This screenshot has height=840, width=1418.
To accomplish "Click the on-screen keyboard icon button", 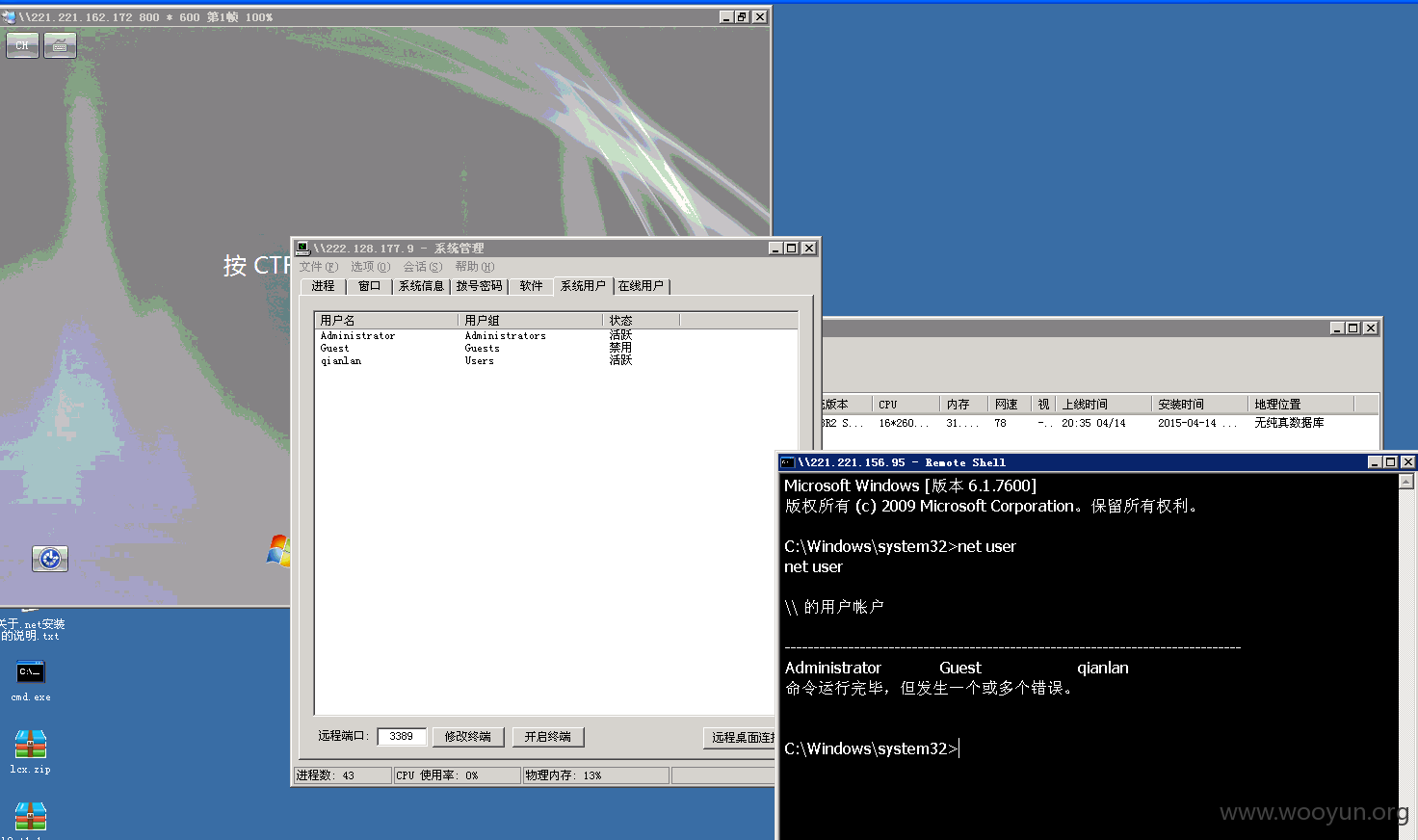I will 60,45.
